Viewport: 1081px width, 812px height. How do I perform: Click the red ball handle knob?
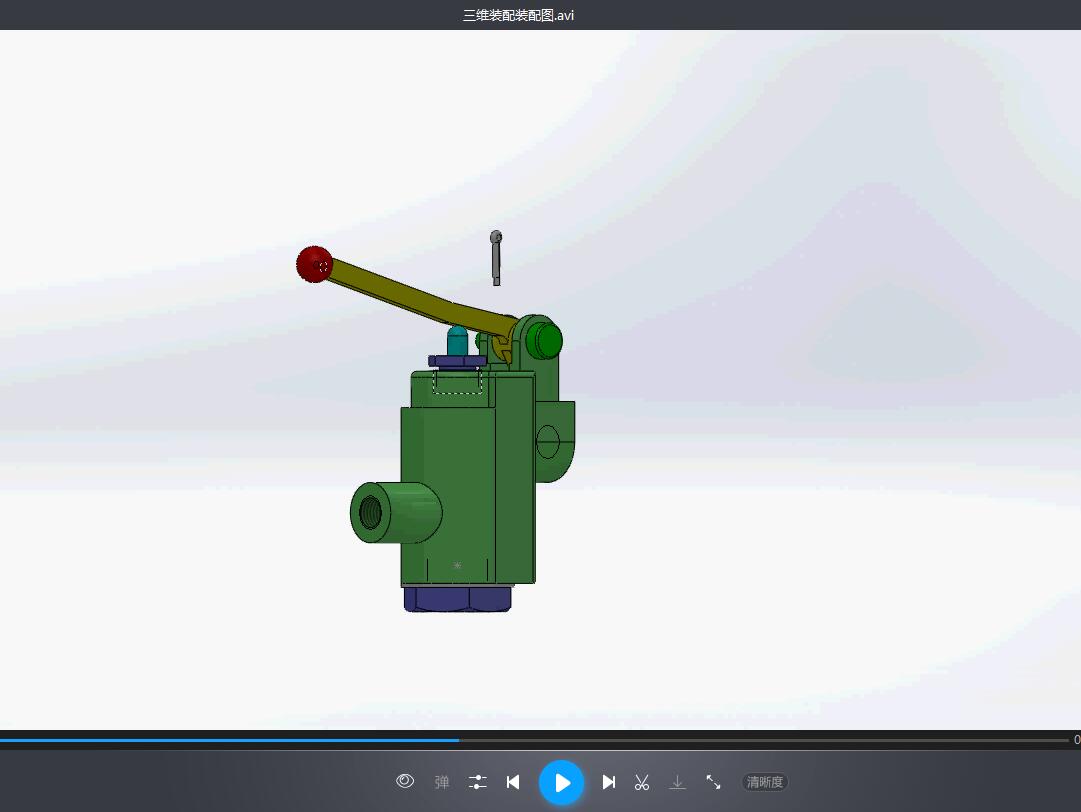(314, 265)
